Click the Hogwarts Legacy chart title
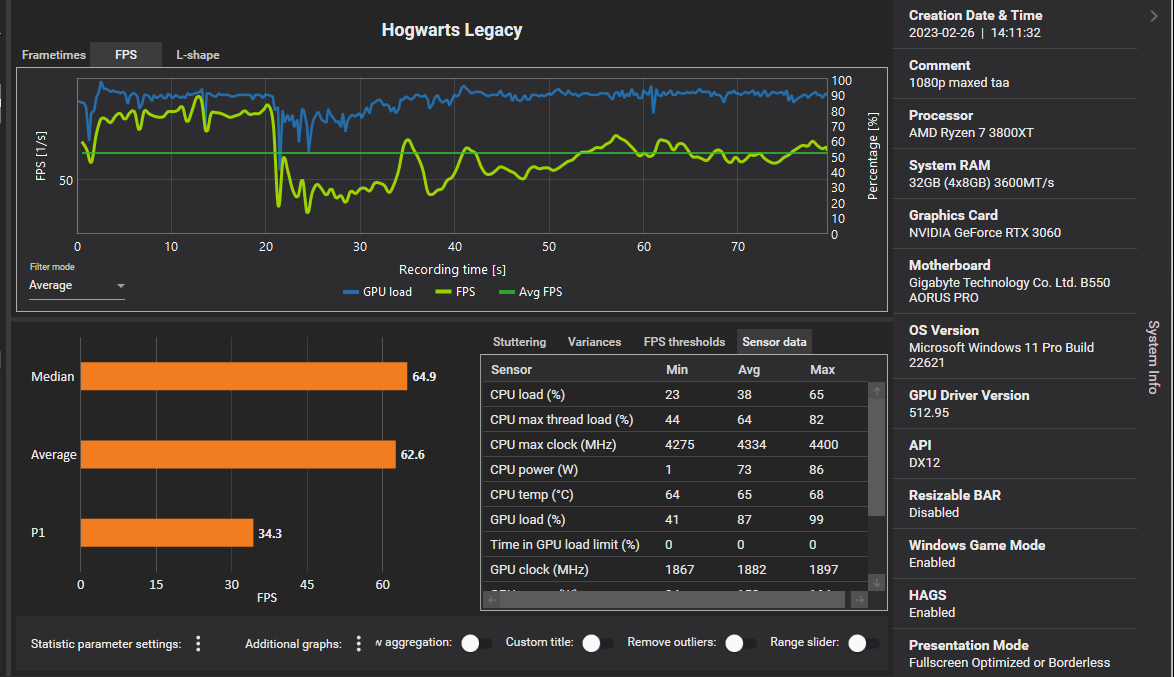The width and height of the screenshot is (1174, 677). coord(451,30)
